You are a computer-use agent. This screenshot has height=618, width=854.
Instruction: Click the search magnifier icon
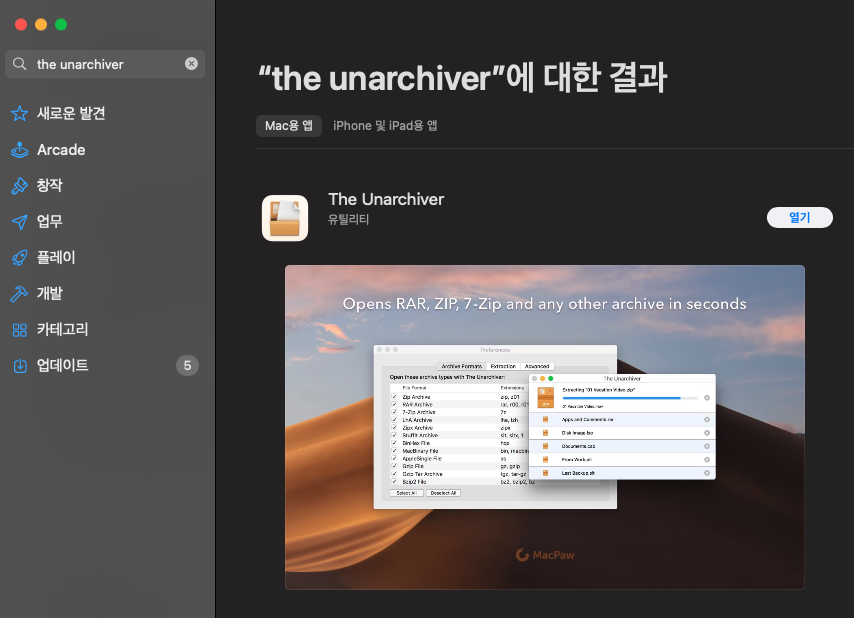(20, 64)
